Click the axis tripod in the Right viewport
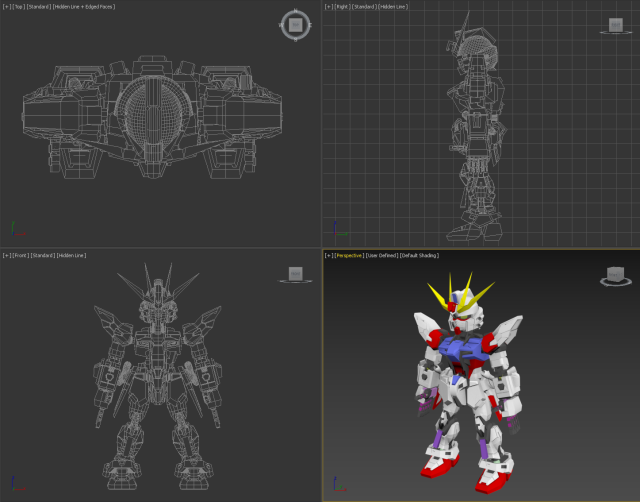 coord(335,229)
